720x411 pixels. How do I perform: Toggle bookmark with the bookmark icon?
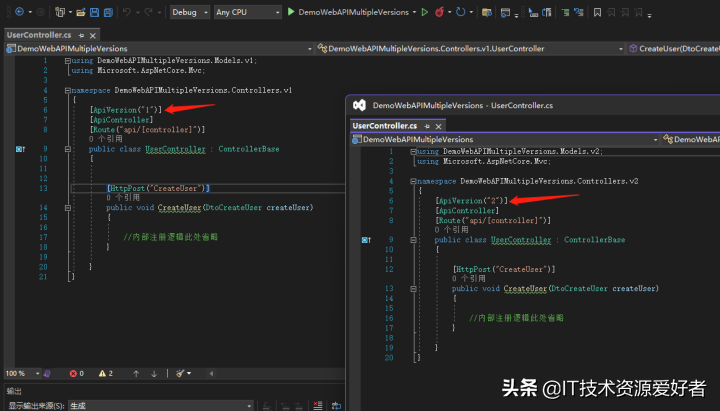coord(597,13)
